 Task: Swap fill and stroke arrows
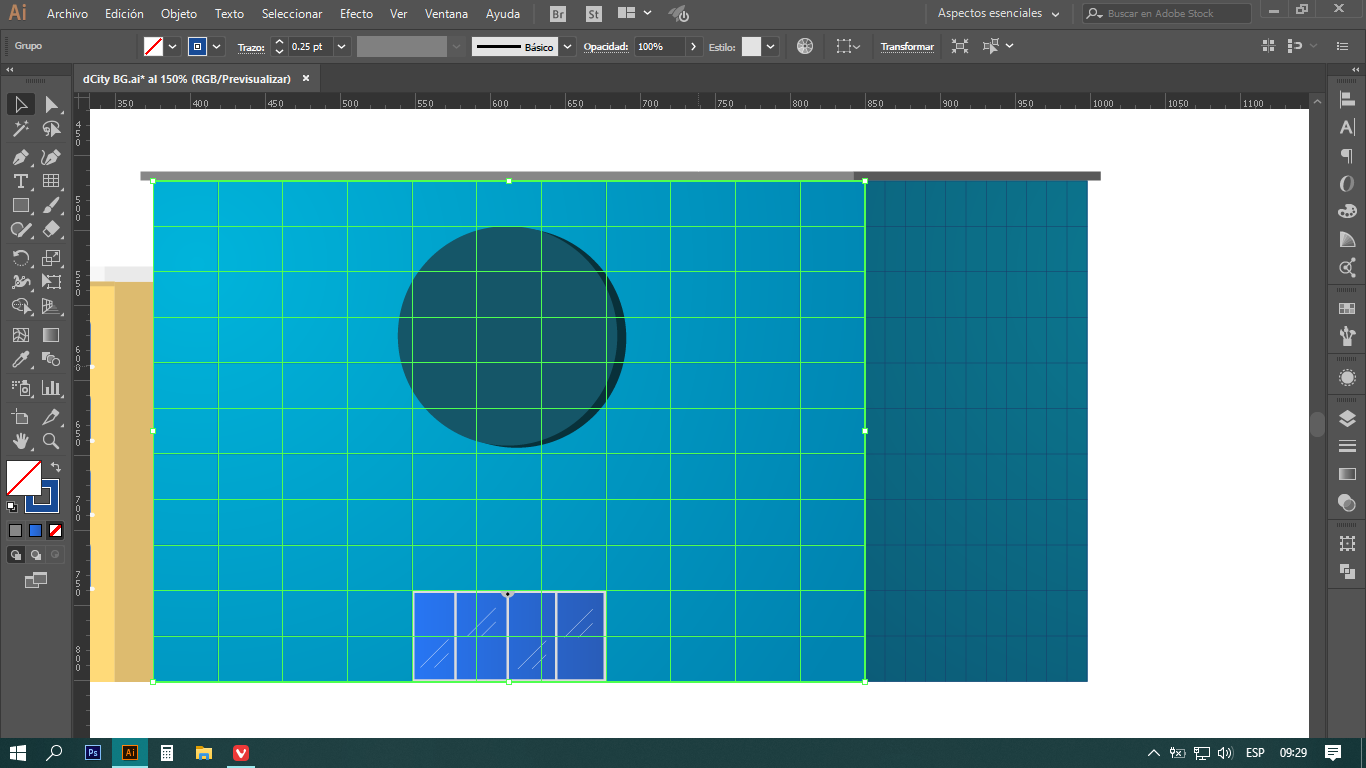coord(56,467)
